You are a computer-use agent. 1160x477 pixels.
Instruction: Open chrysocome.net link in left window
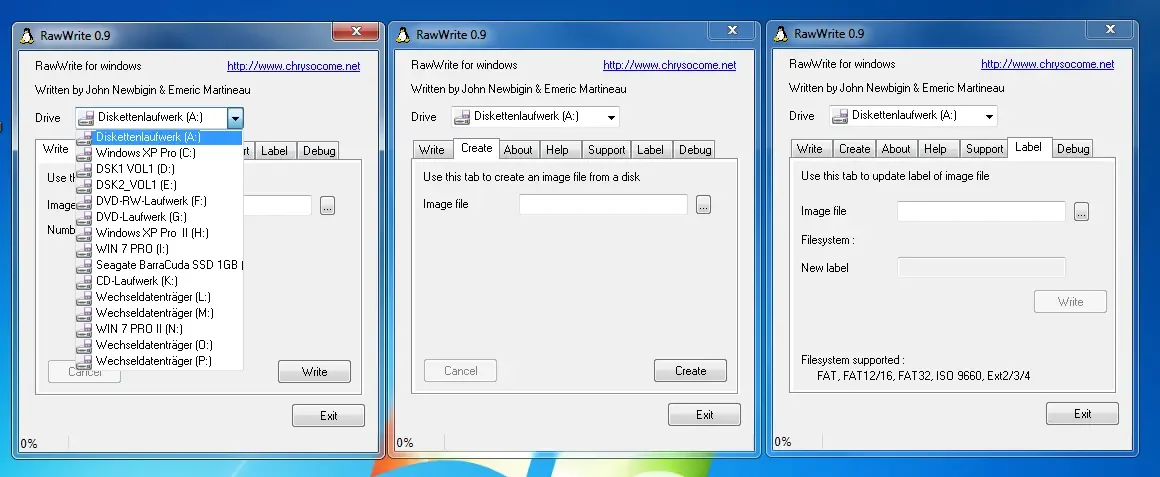[294, 66]
